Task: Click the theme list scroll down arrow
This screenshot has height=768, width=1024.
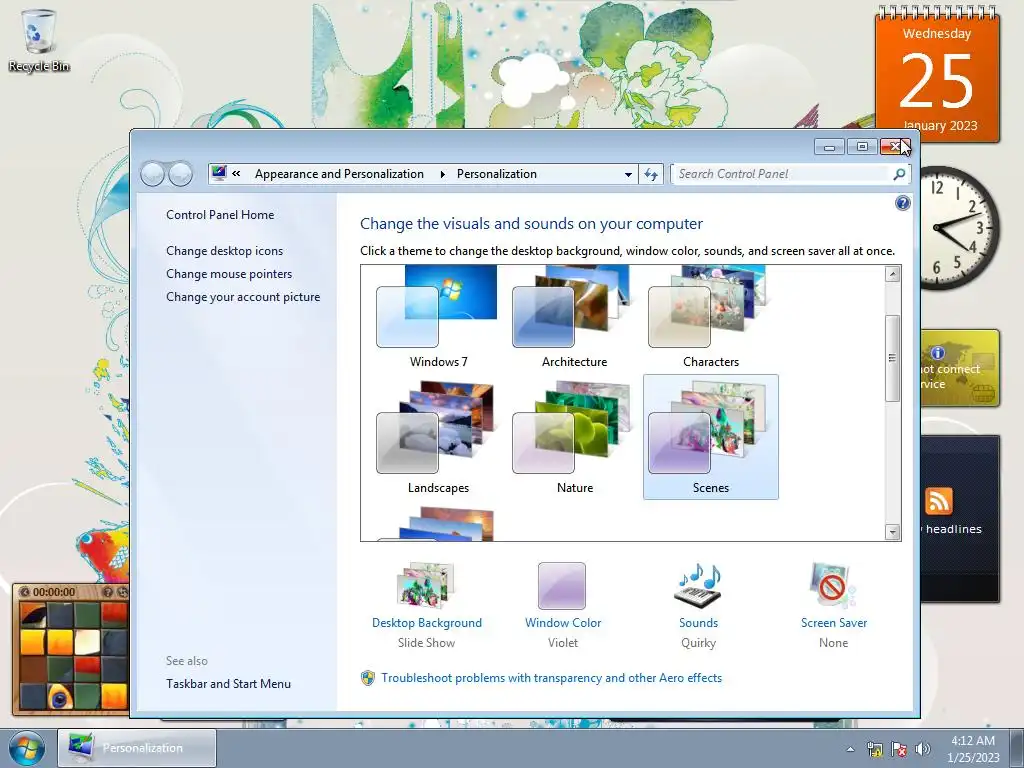Action: coord(893,532)
